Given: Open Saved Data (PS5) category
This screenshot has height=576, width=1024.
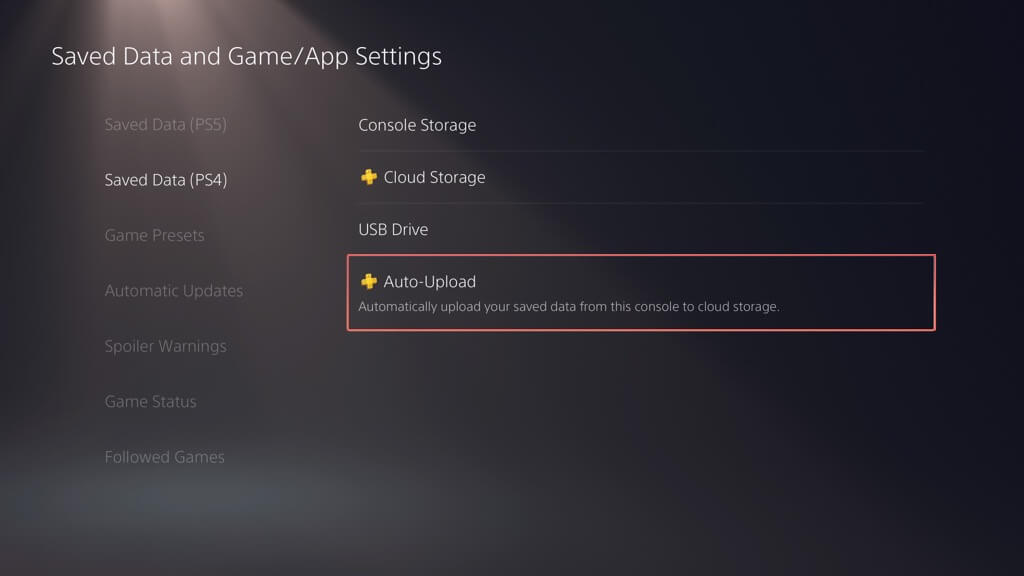Looking at the screenshot, I should point(165,125).
